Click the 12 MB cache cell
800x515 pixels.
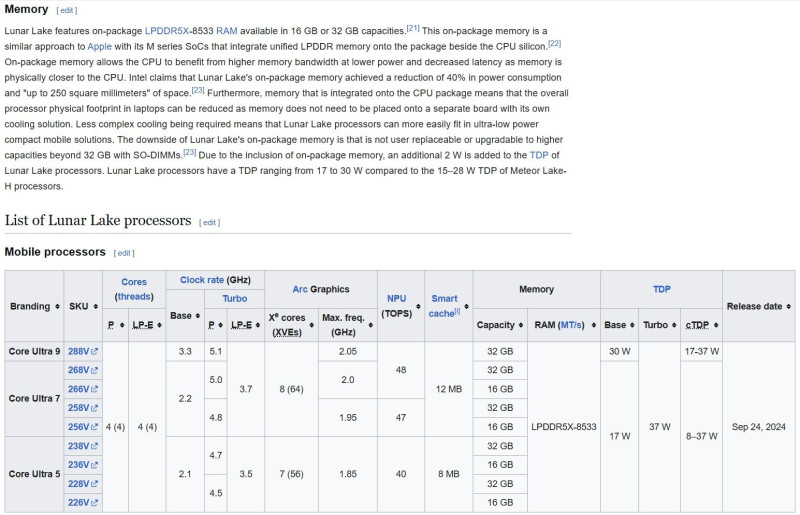[448, 389]
